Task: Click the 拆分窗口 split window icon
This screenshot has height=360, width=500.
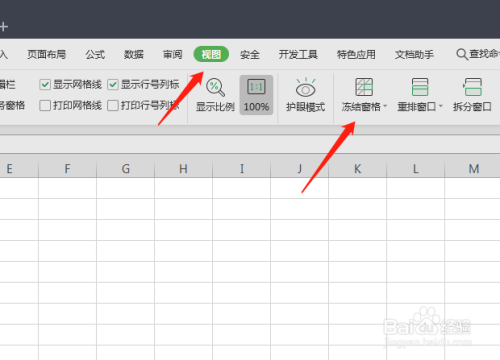Action: (472, 87)
